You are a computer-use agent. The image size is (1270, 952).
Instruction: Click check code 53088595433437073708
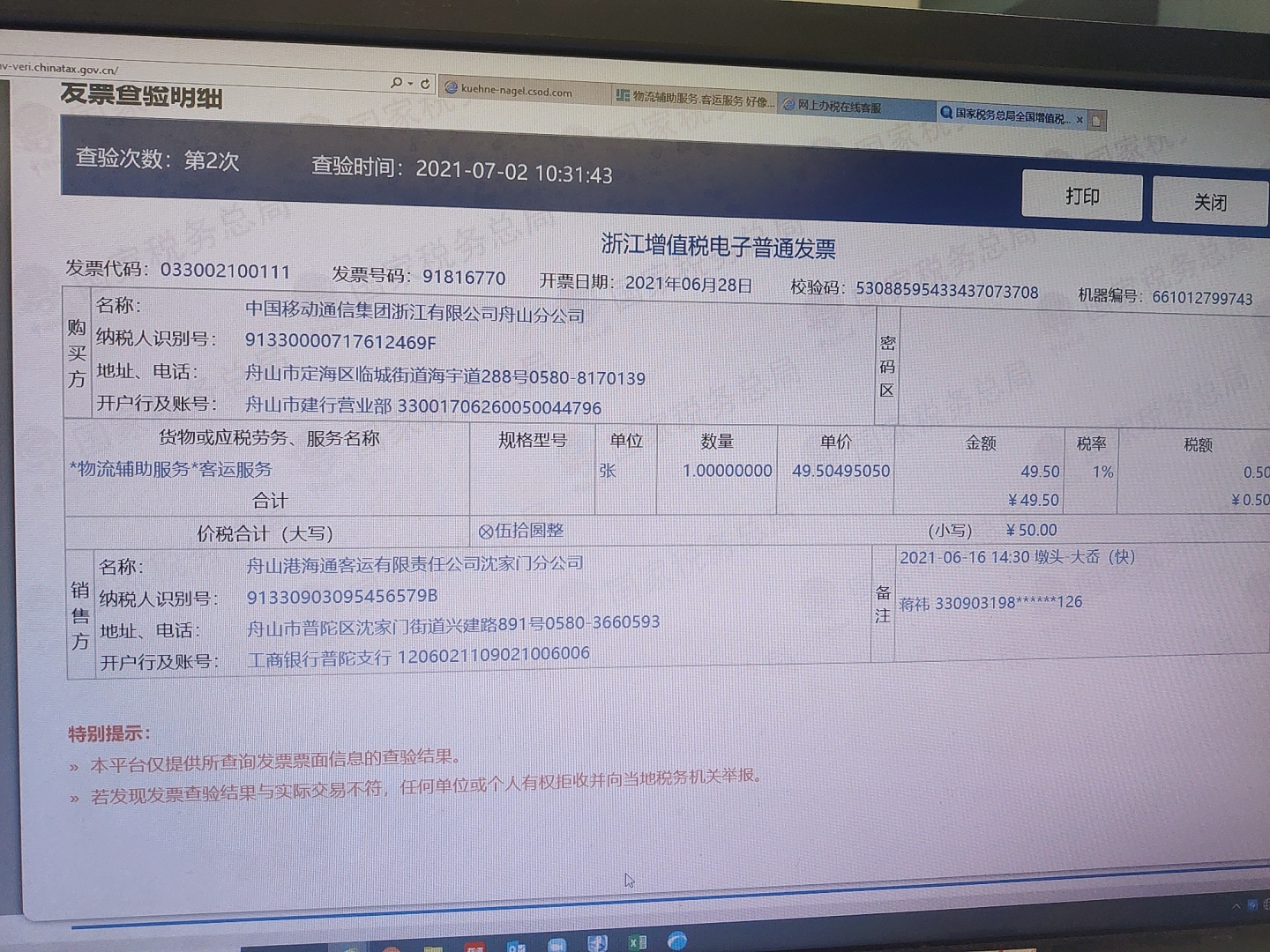coord(946,291)
